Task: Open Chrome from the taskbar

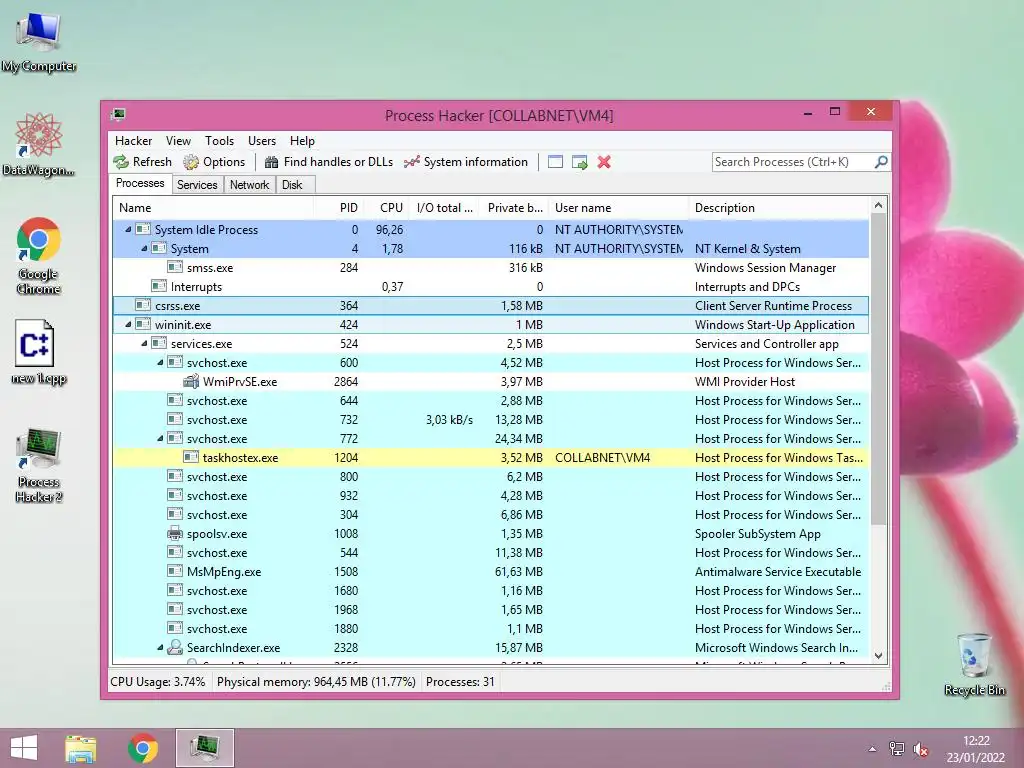Action: point(143,748)
